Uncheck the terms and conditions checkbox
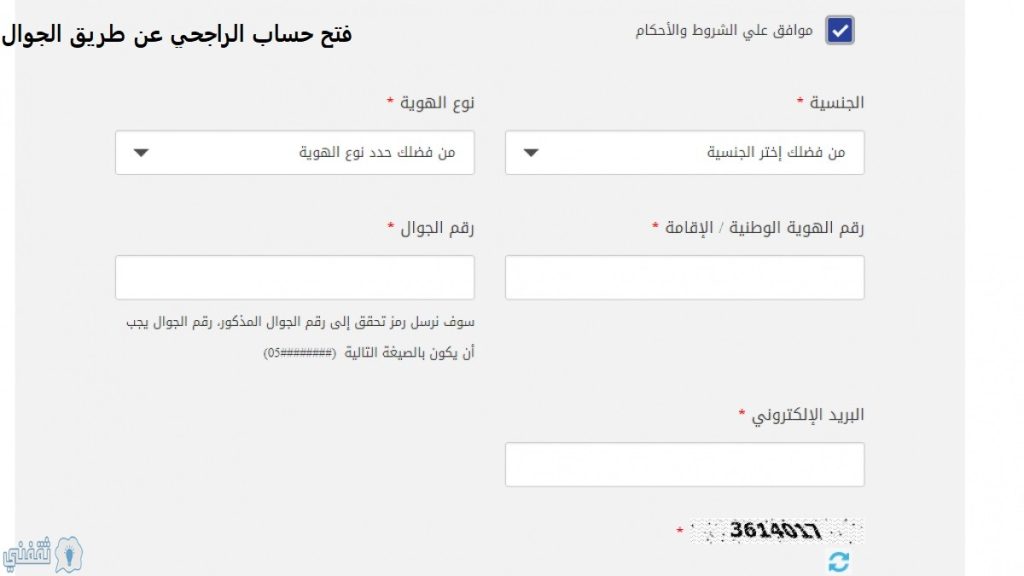 839,31
